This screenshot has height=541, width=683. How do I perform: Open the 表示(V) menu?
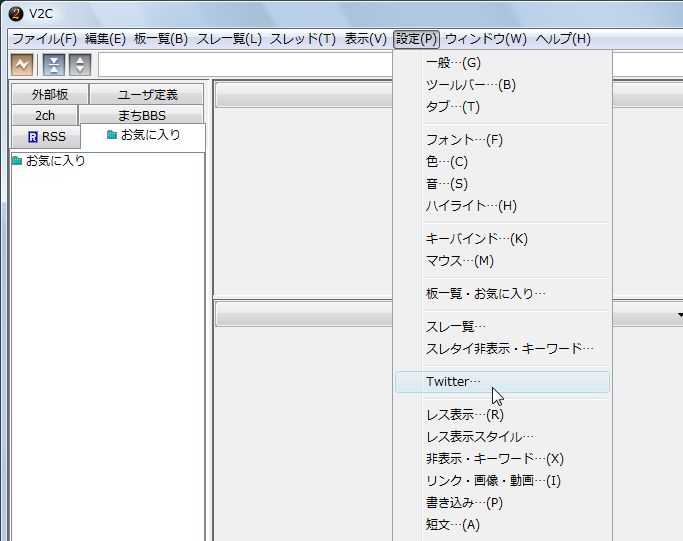pos(365,39)
